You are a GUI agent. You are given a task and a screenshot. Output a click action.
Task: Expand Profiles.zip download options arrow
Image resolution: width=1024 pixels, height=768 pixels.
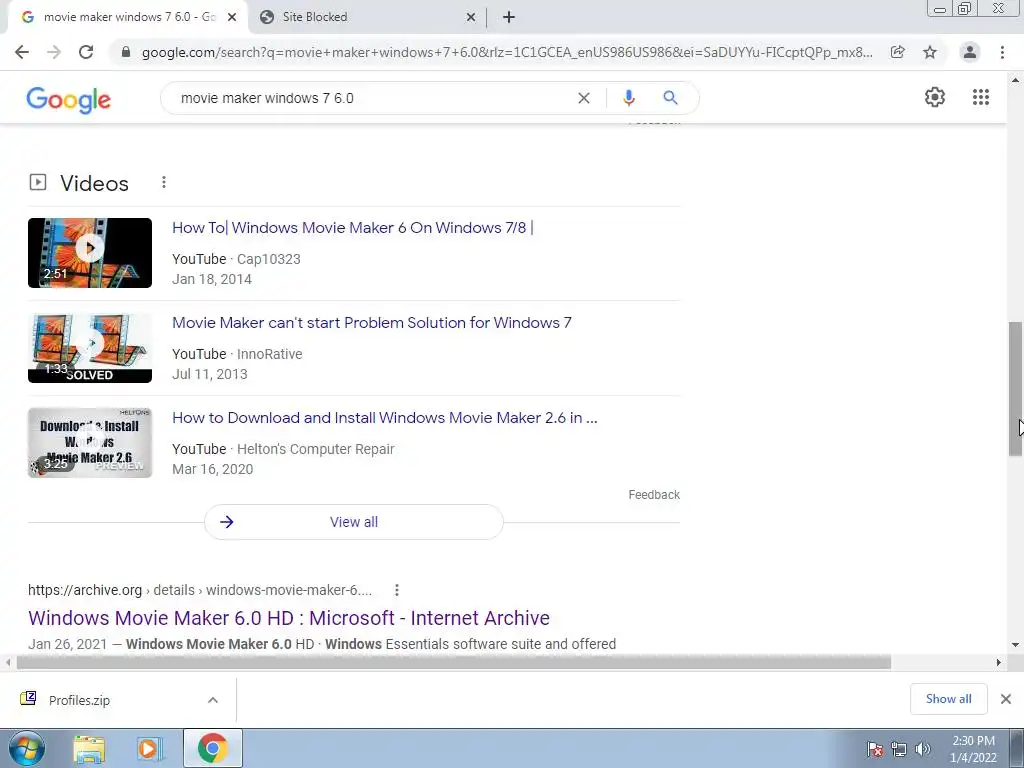[213, 700]
